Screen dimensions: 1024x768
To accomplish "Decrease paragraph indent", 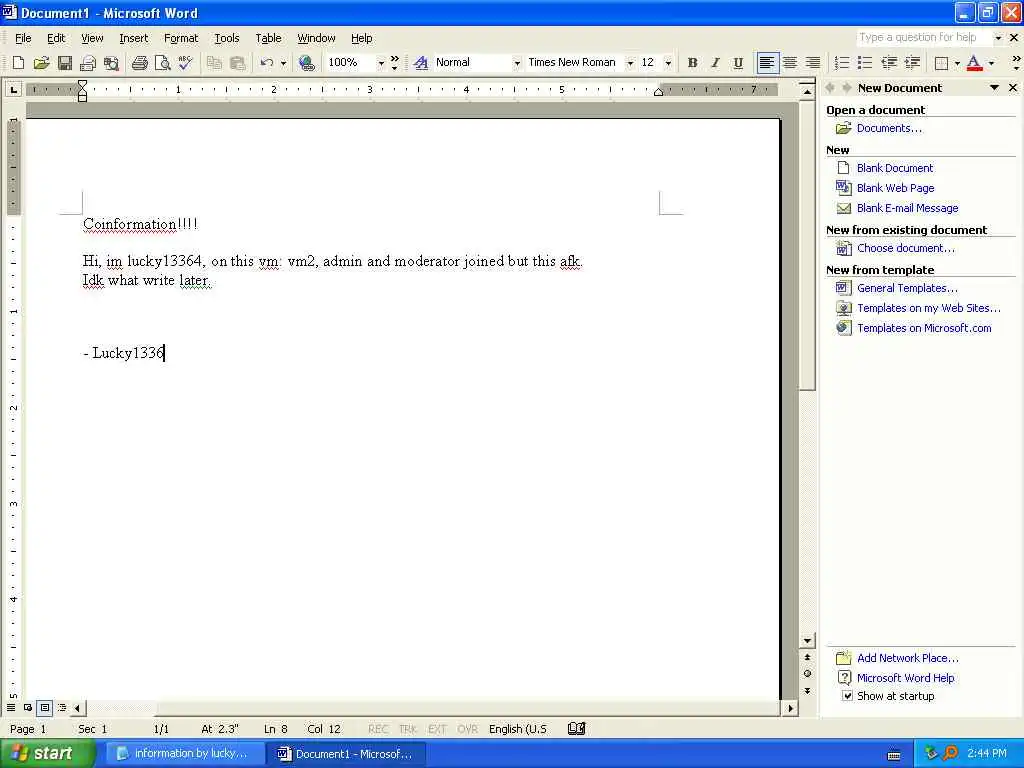I will (889, 63).
